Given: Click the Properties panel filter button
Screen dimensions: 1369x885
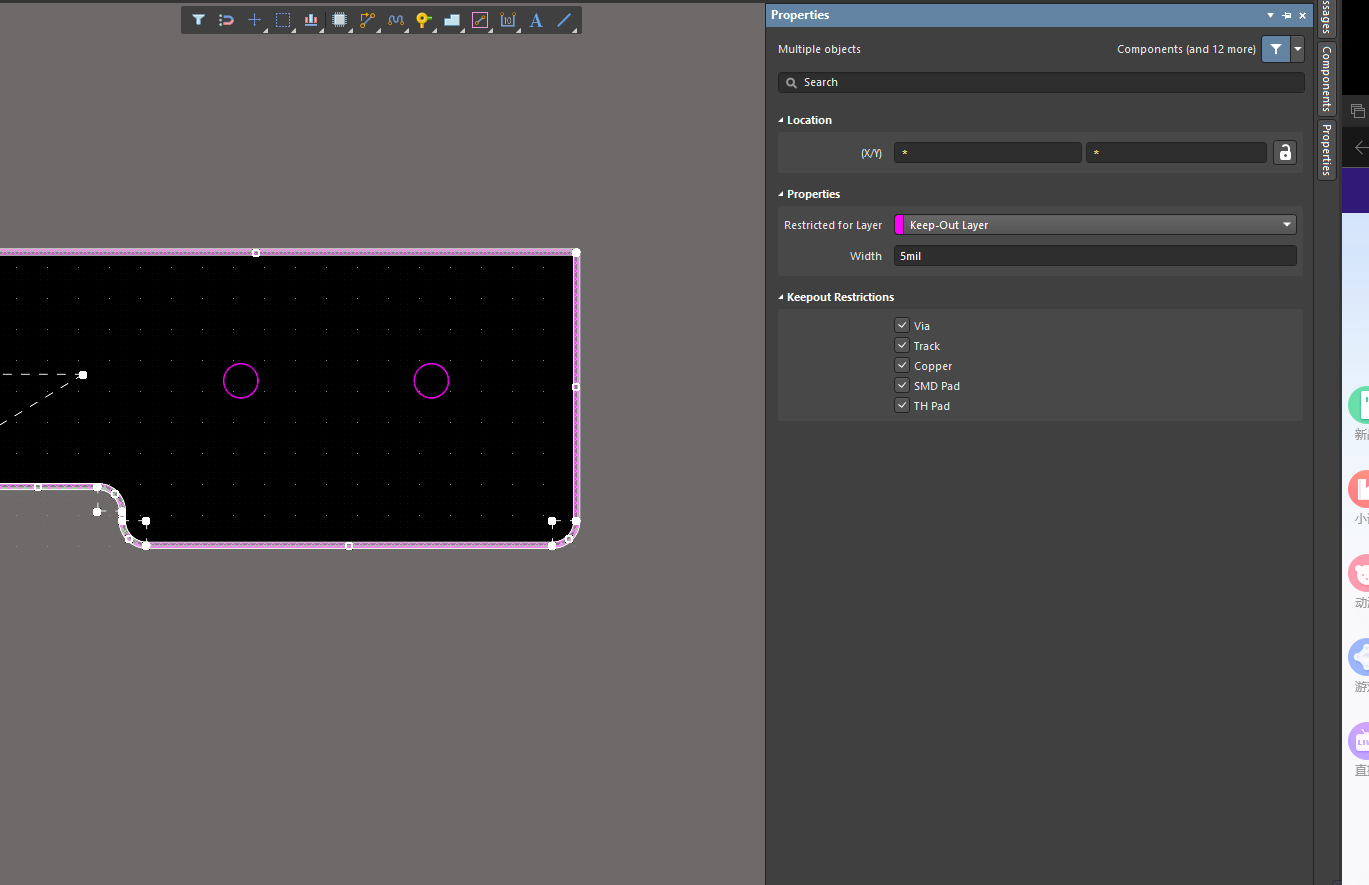Looking at the screenshot, I should point(1276,49).
